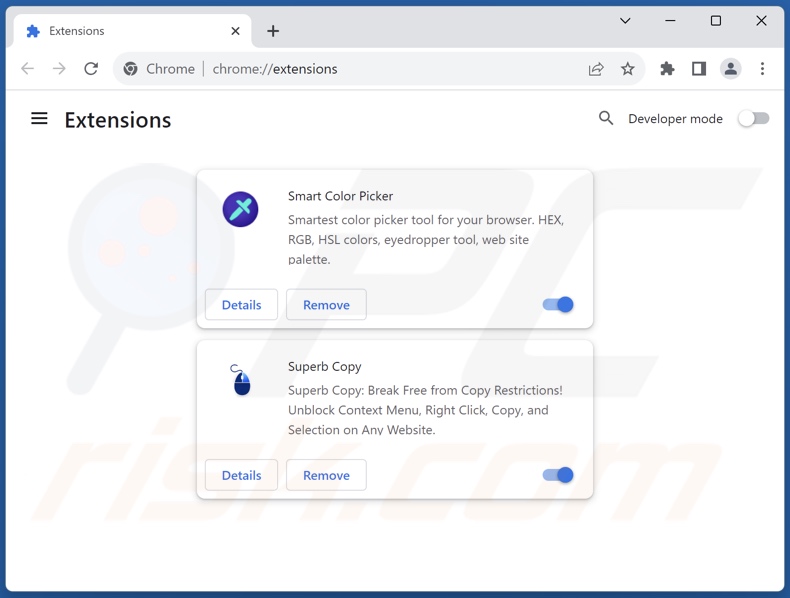This screenshot has height=598, width=790.
Task: Click the profile avatar icon
Action: (731, 69)
